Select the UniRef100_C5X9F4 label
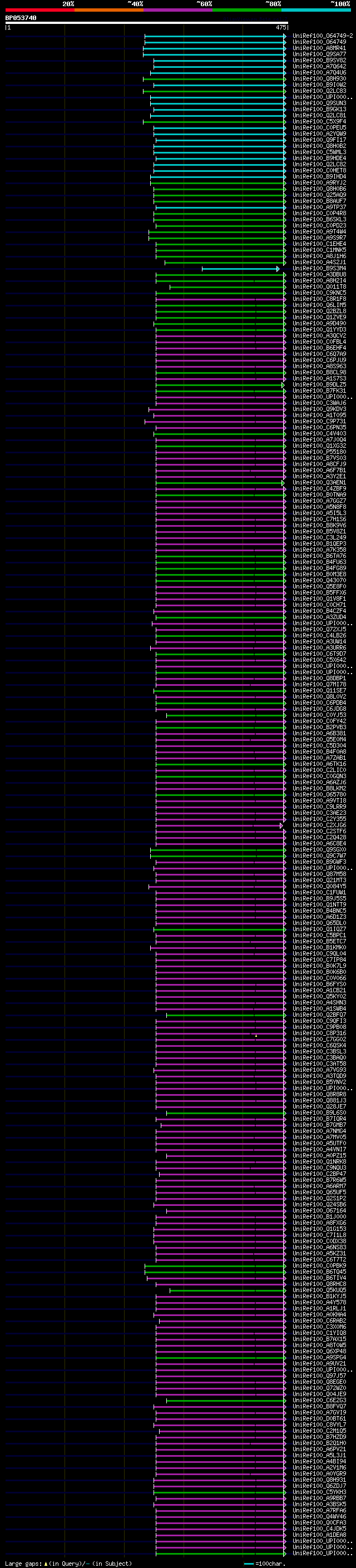The height and width of the screenshot is (1568, 356). [x=319, y=122]
